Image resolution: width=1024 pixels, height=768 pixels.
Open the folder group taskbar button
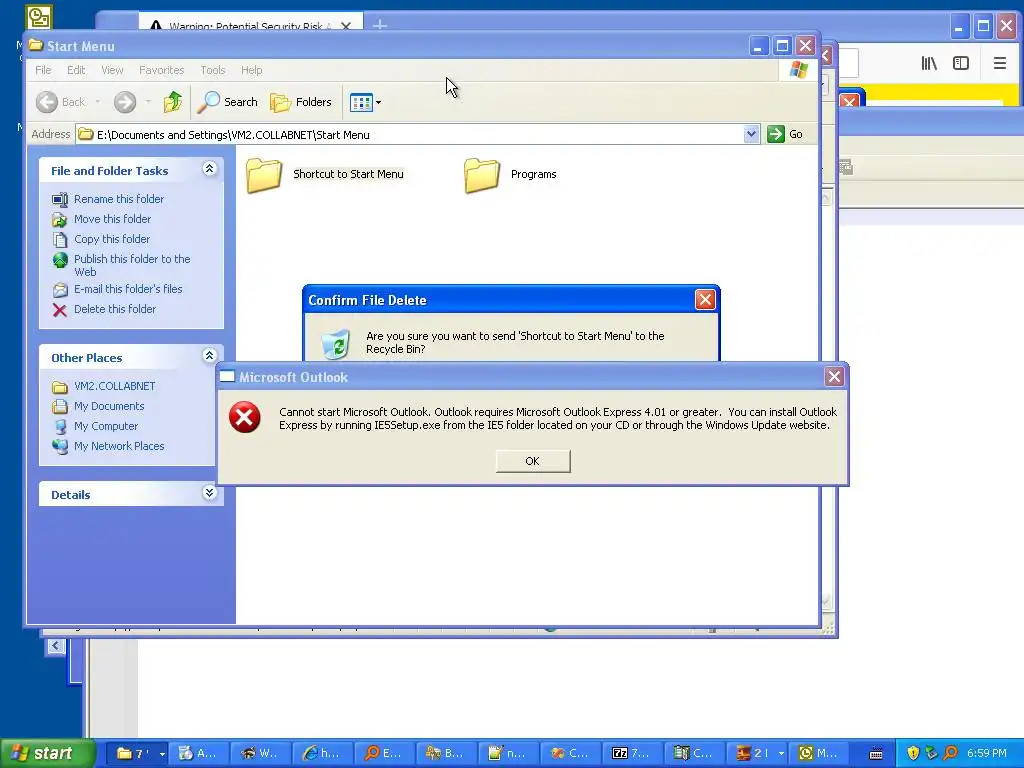click(x=133, y=753)
